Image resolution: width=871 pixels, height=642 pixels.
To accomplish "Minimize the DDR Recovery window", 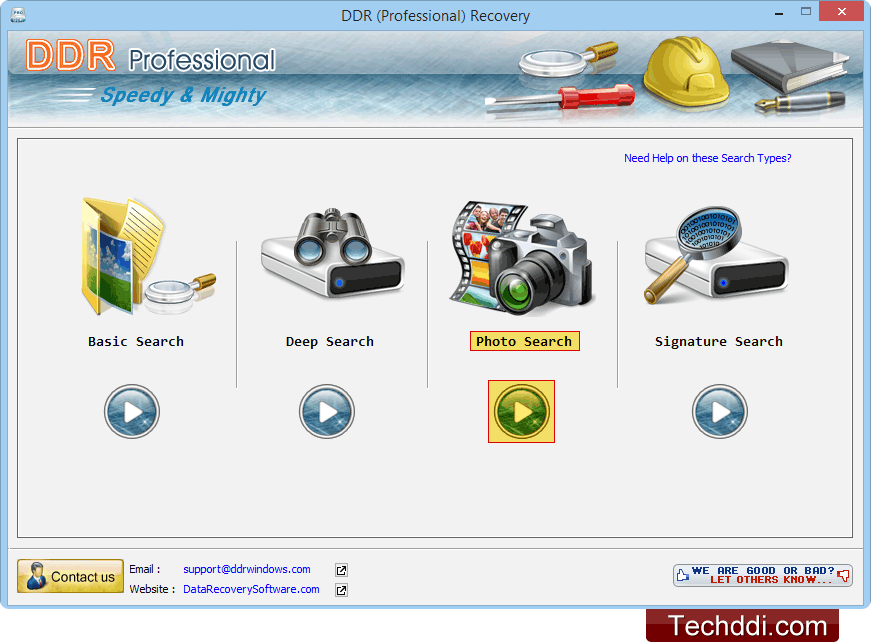I will (779, 13).
